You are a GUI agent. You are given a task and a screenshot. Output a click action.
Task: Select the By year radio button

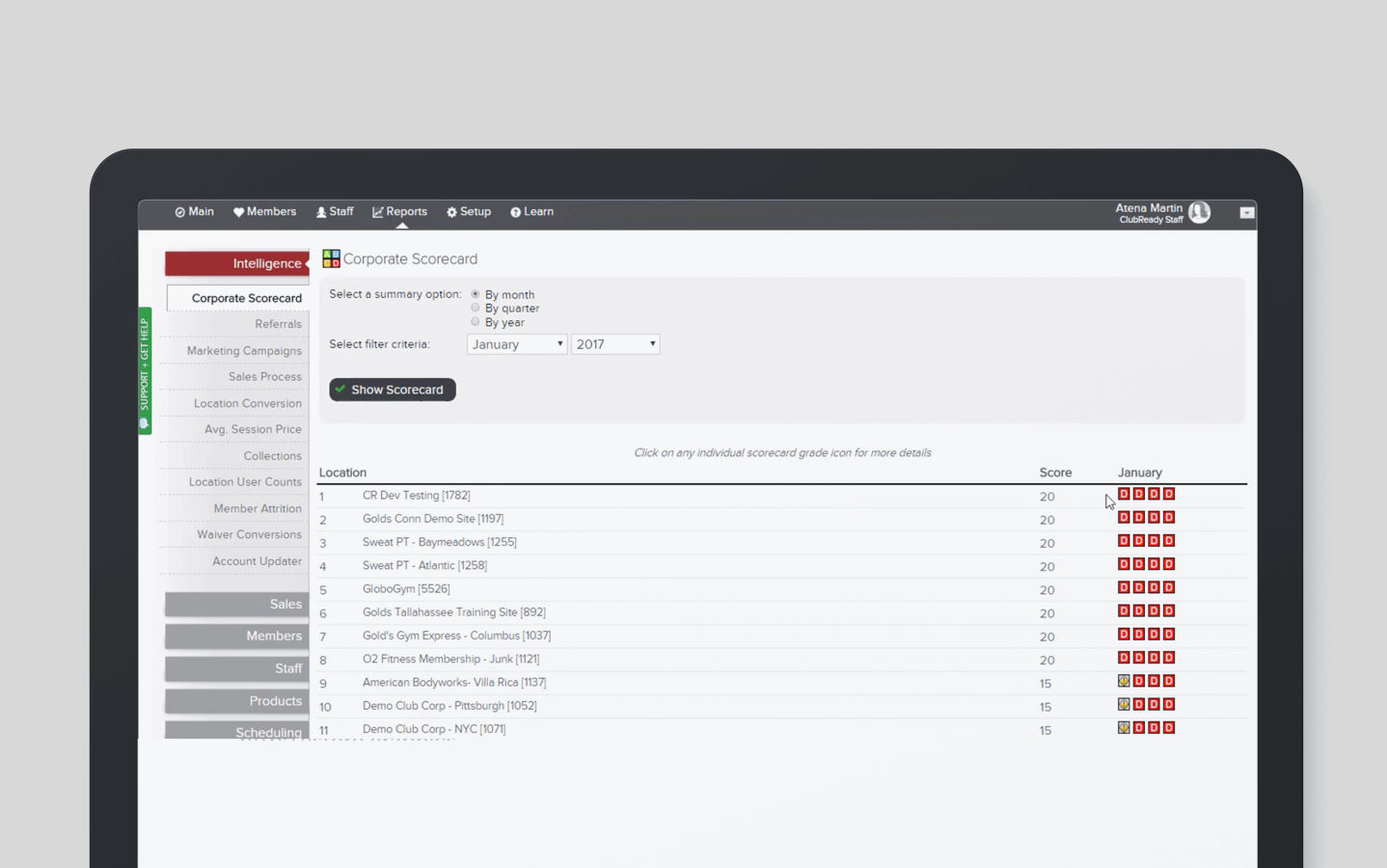(x=476, y=322)
